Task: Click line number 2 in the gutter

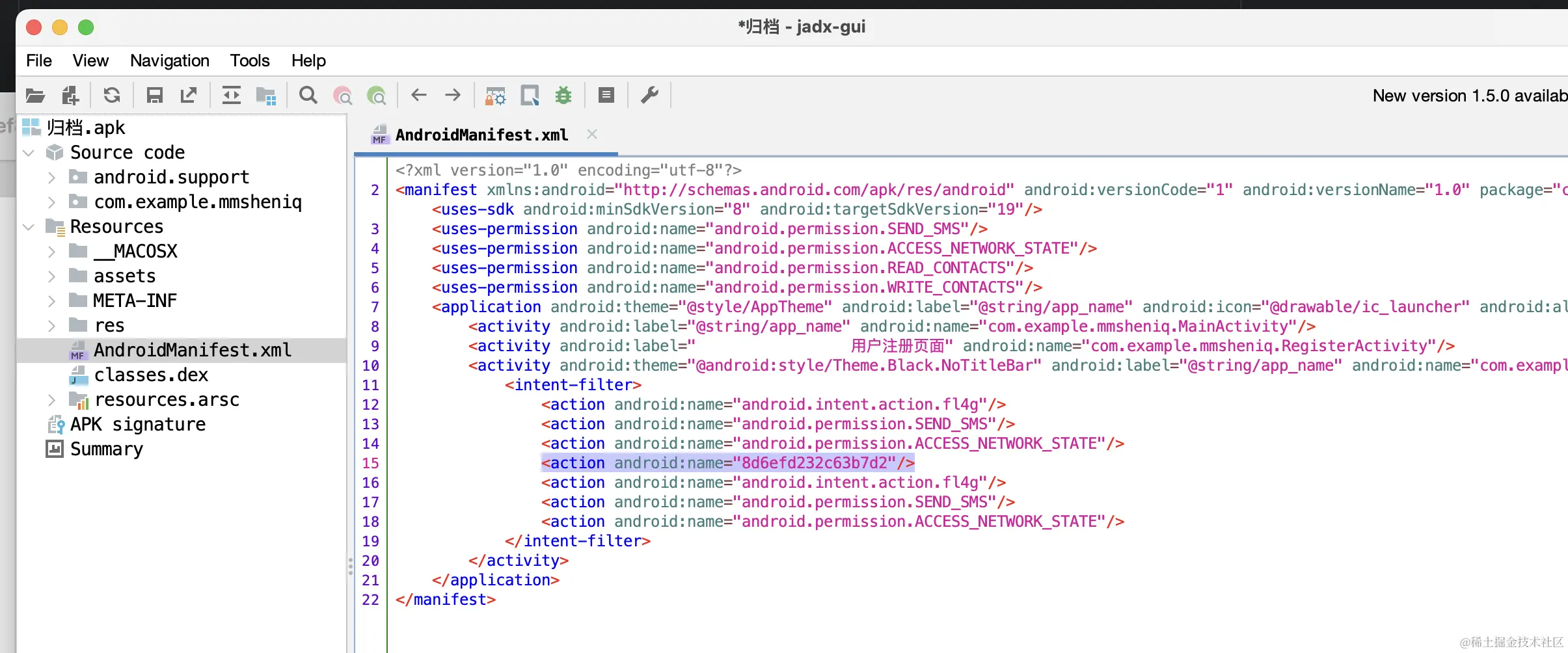Action: (375, 190)
